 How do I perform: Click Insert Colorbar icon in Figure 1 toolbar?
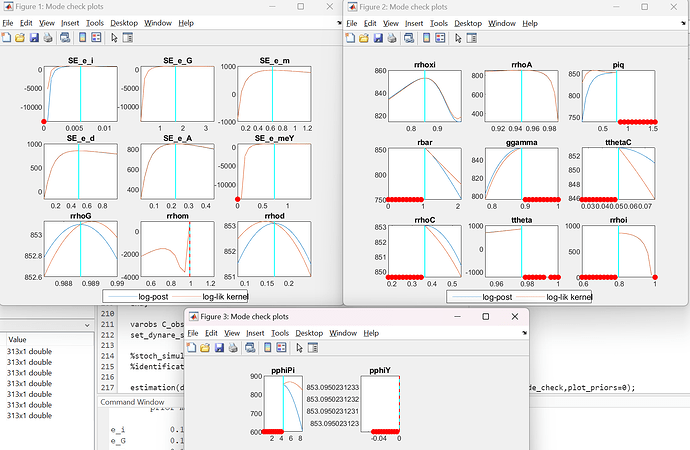(x=82, y=37)
